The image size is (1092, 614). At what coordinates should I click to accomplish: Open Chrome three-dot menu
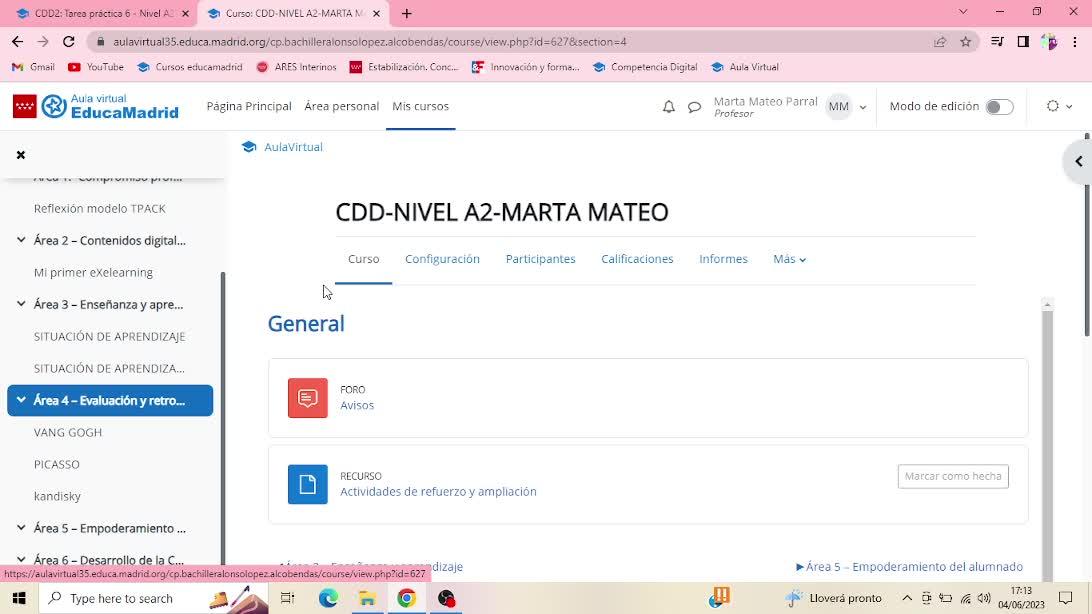tap(1075, 42)
